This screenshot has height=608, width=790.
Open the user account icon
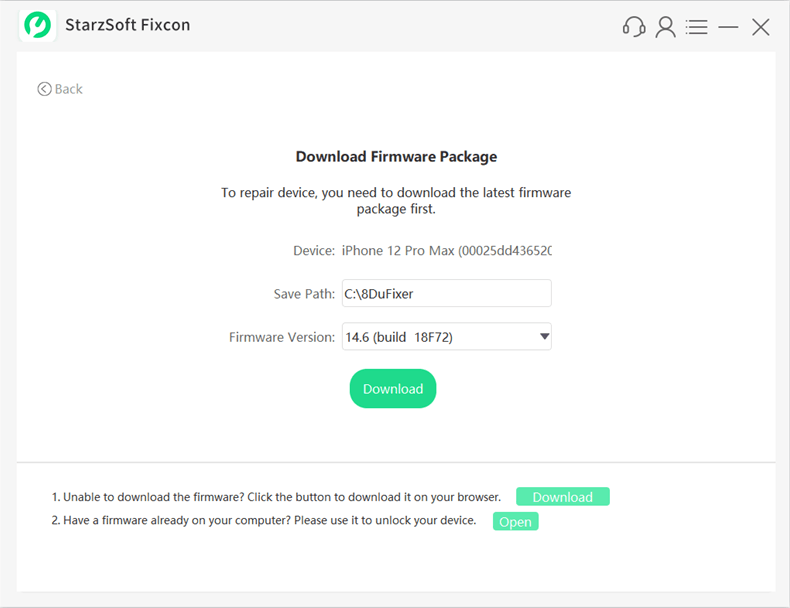[x=665, y=27]
